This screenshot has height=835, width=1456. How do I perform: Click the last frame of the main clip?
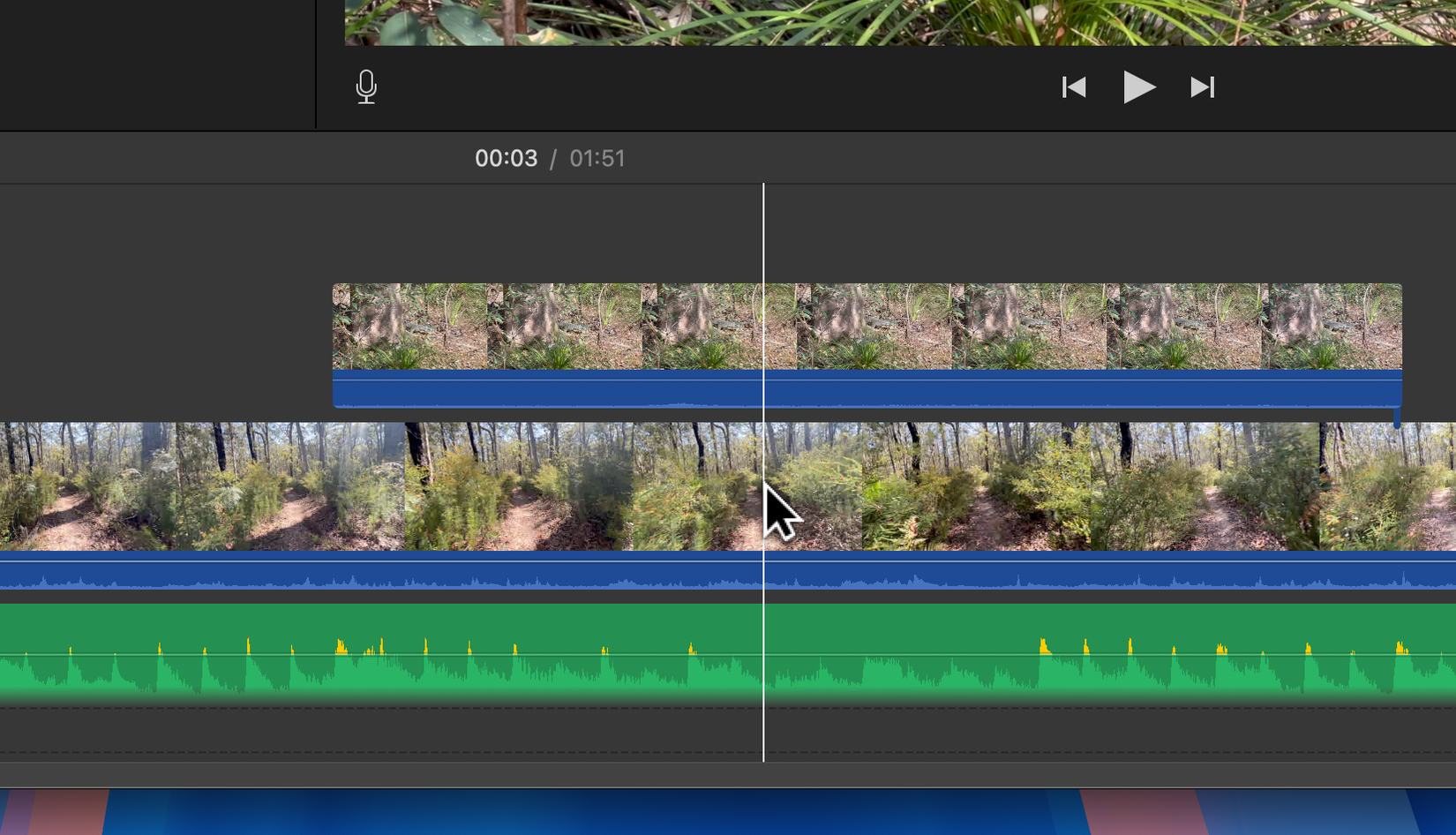tap(1377, 485)
